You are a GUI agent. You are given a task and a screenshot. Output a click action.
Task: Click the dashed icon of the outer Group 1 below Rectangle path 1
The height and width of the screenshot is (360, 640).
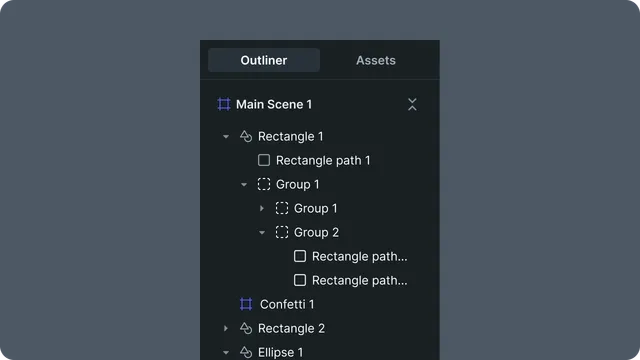pyautogui.click(x=264, y=184)
